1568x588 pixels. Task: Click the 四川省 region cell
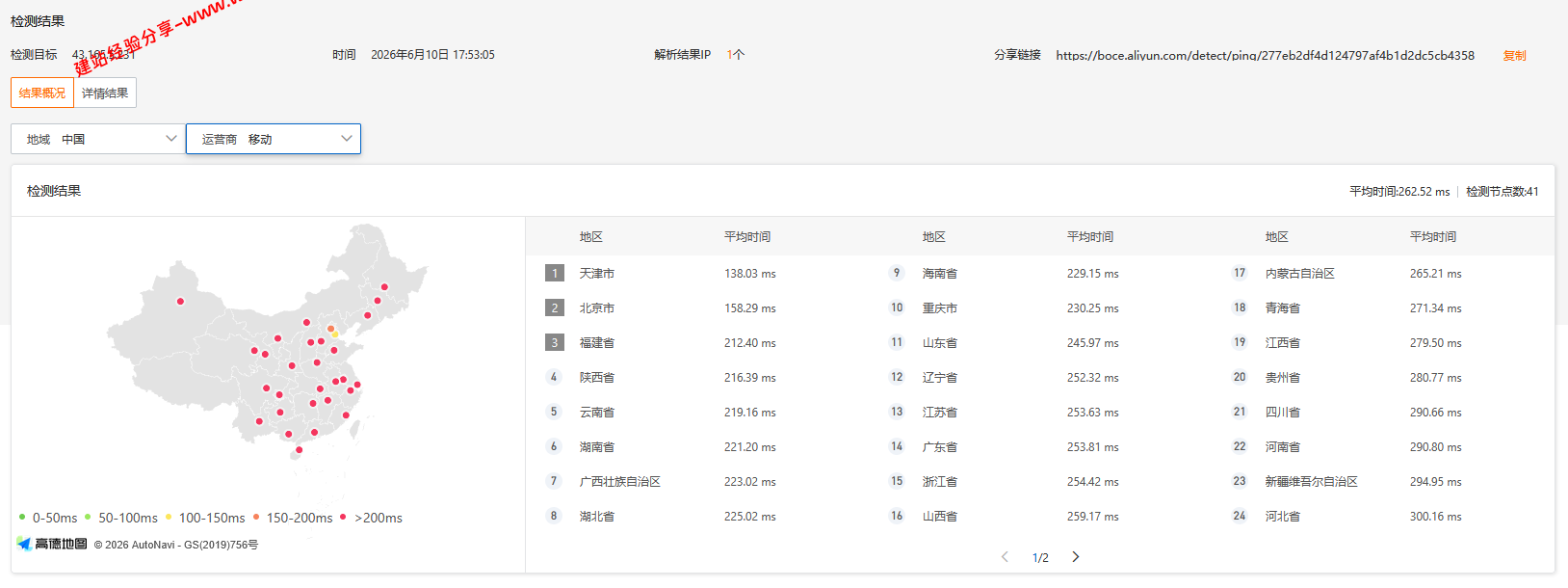[x=1283, y=413]
